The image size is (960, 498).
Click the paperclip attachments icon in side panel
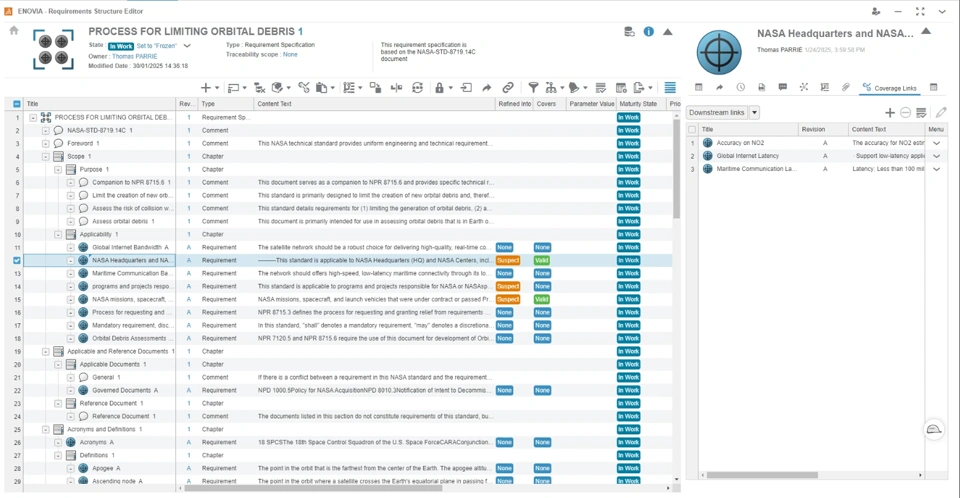(x=846, y=88)
